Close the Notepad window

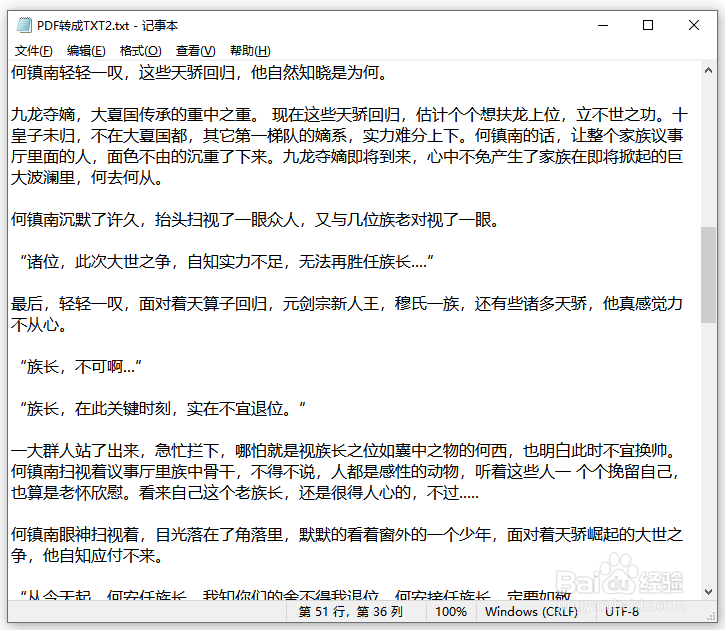coord(694,25)
